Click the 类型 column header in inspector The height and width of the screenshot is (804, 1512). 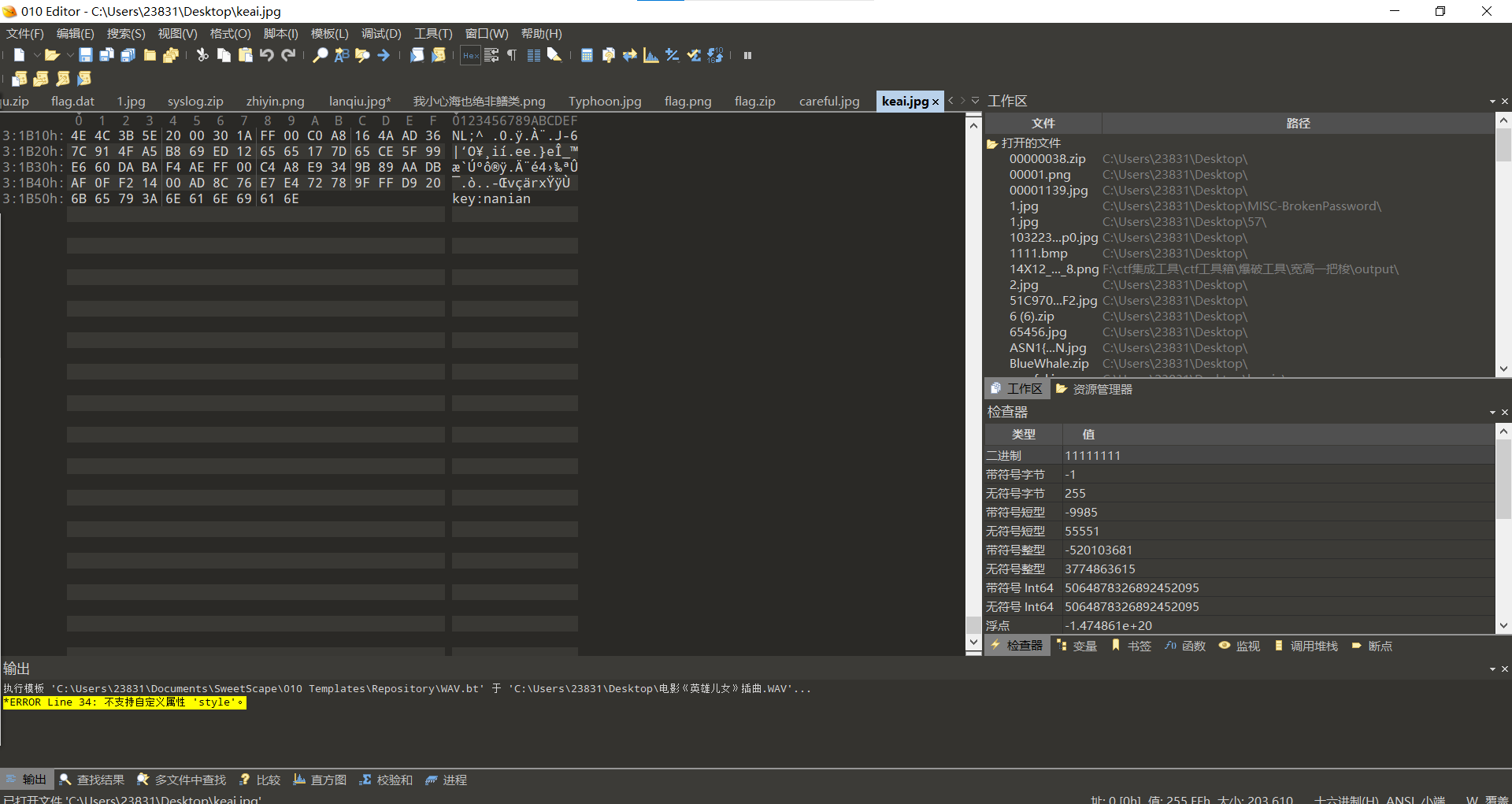tap(1023, 435)
